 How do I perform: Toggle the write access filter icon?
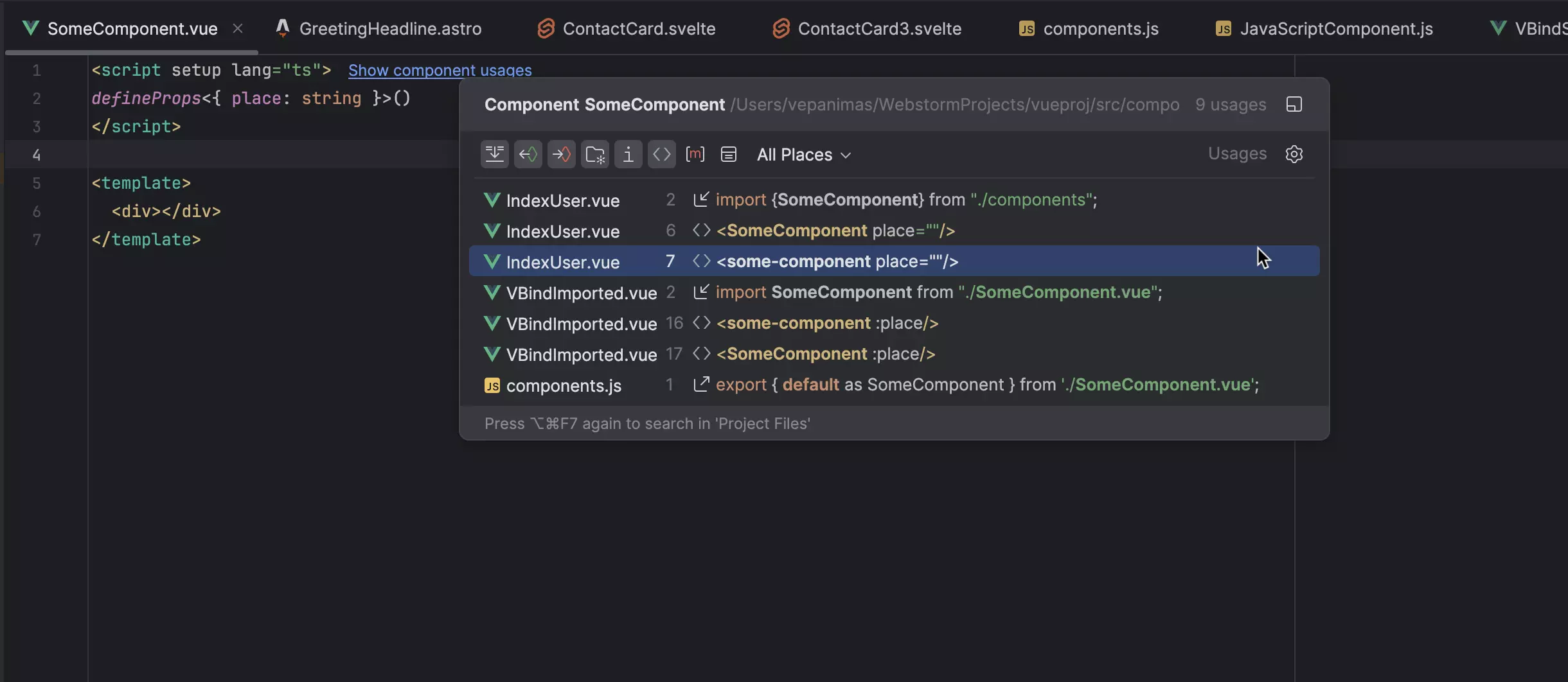[561, 155]
